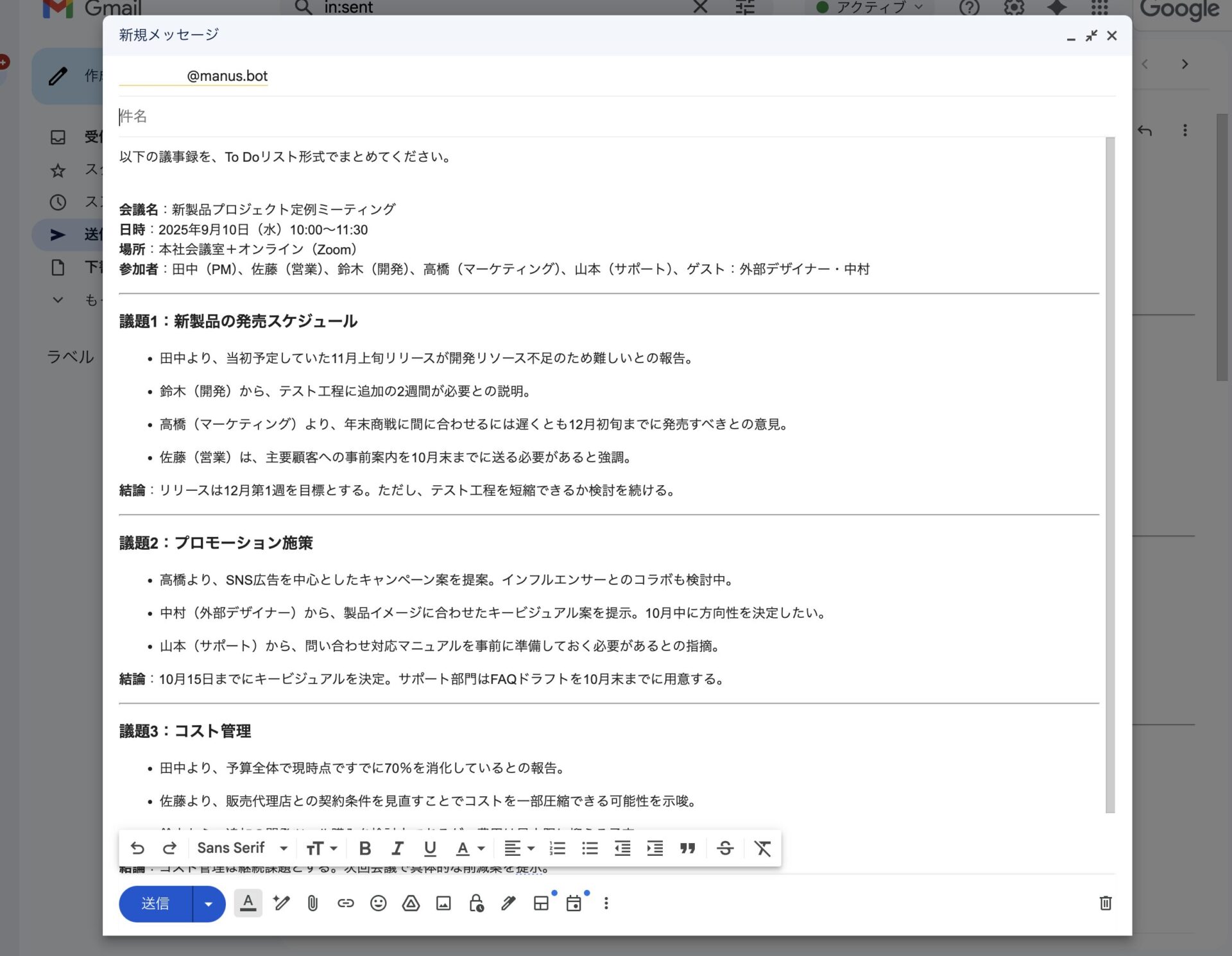Screen dimensions: 1232x956
Task: Insert a hyperlink
Action: pos(345,903)
